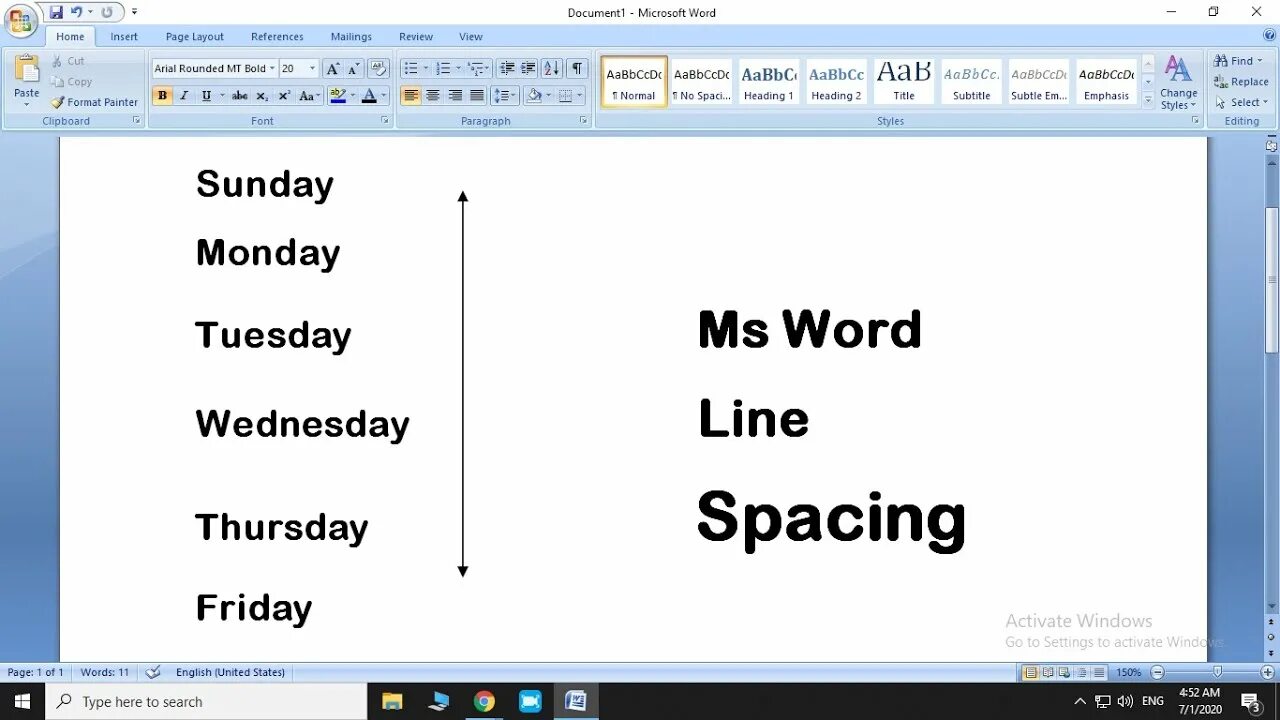Viewport: 1280px width, 720px height.
Task: Apply bullet list formatting
Action: click(410, 68)
